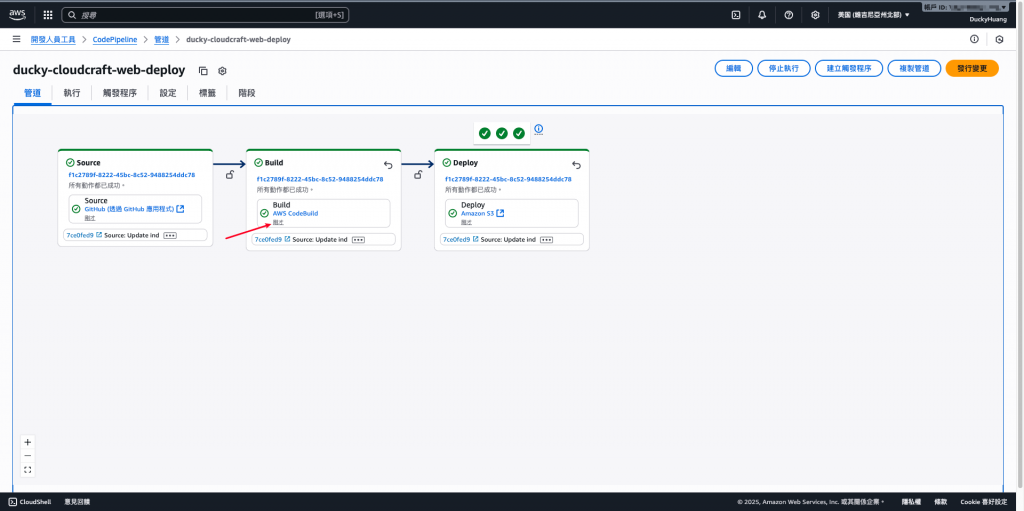
Task: Zoom in the pipeline canvas with the plus button
Action: (27, 442)
